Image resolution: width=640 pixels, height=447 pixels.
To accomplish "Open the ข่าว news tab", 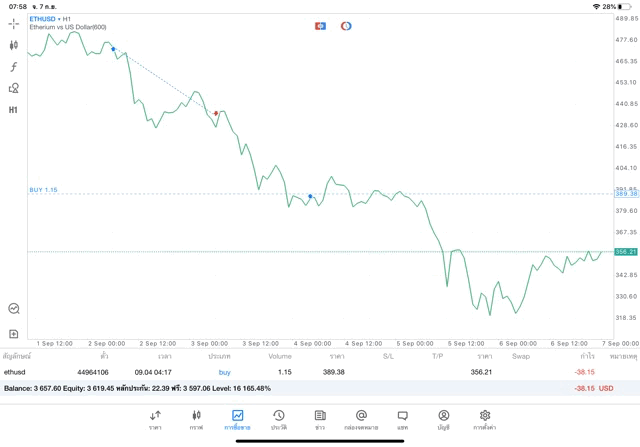I will pos(320,420).
